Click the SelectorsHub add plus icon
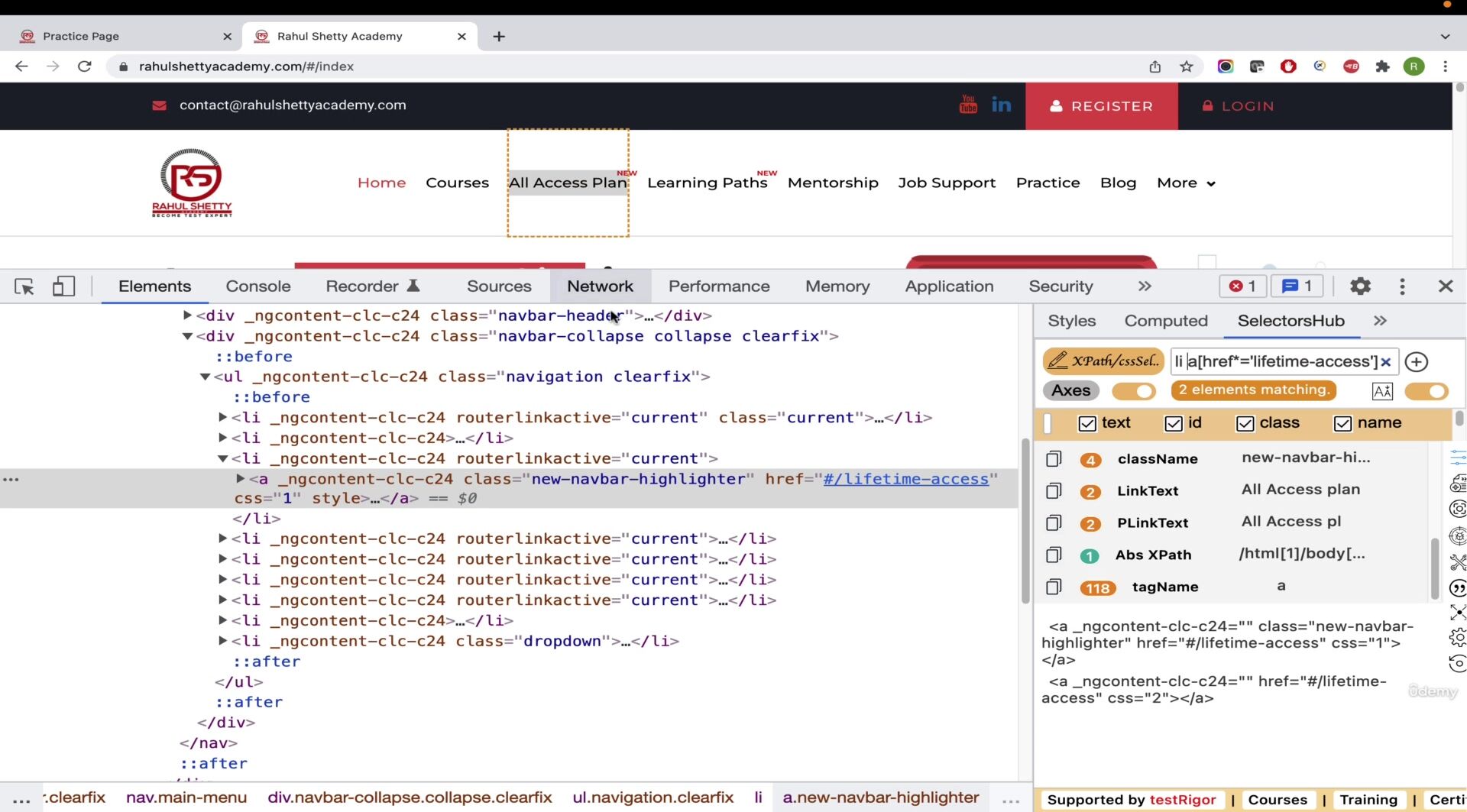The width and height of the screenshot is (1467, 812). pos(1417,362)
